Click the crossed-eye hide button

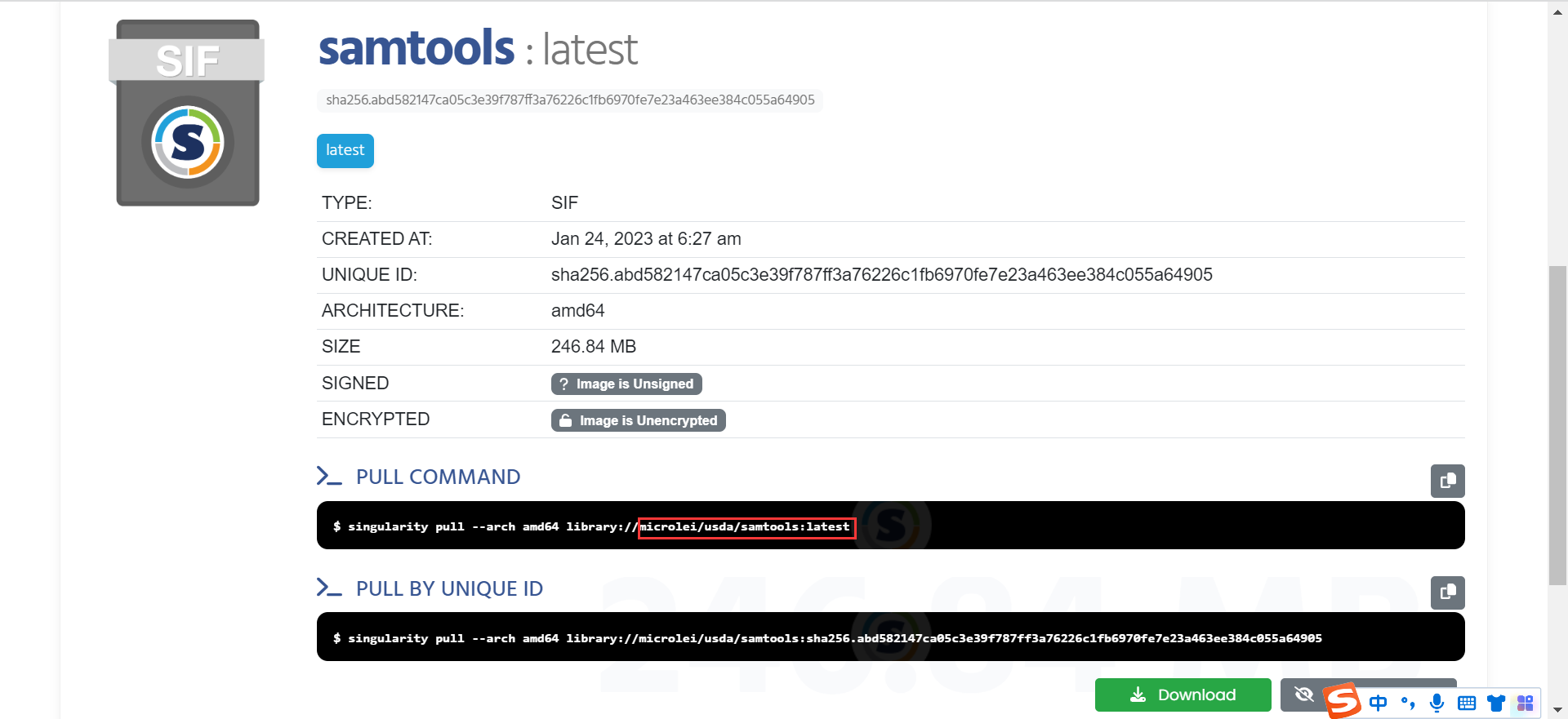[x=1303, y=695]
